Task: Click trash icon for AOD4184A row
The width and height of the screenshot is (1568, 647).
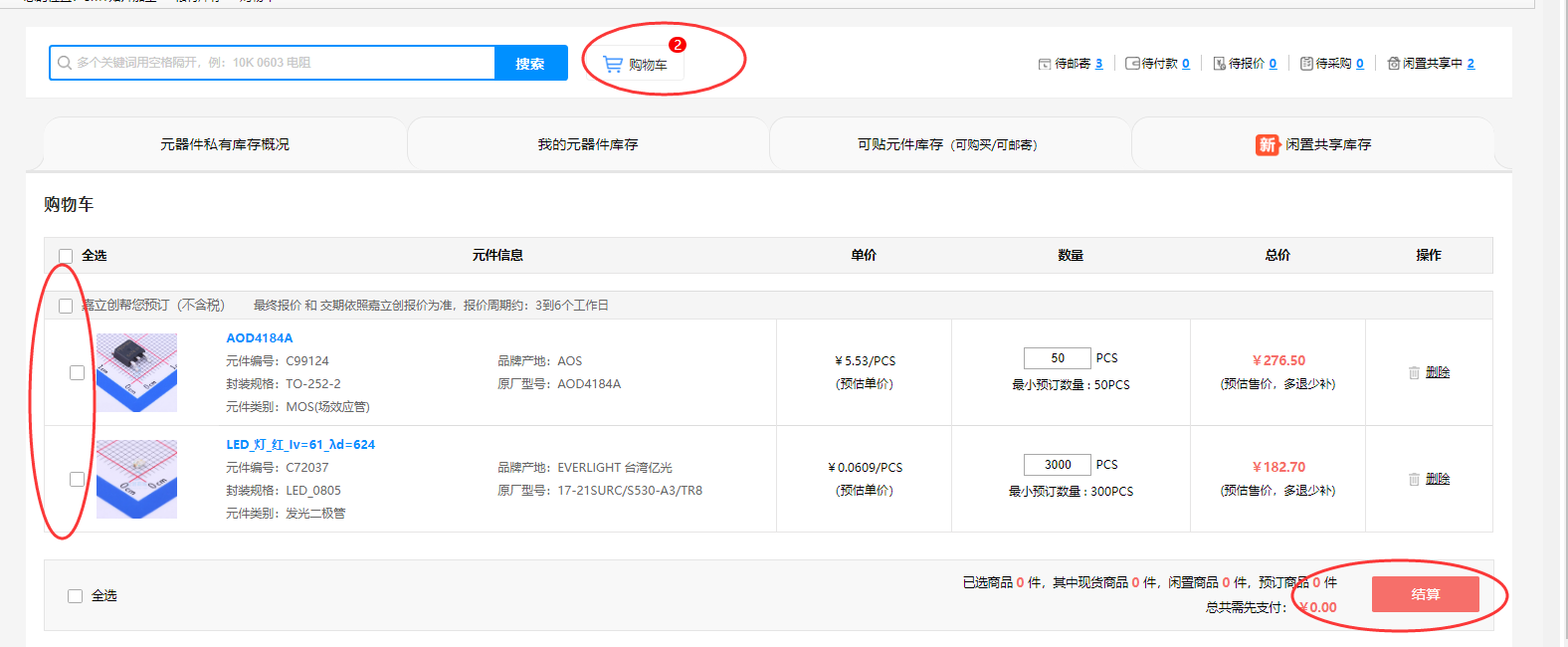Action: coord(1414,372)
